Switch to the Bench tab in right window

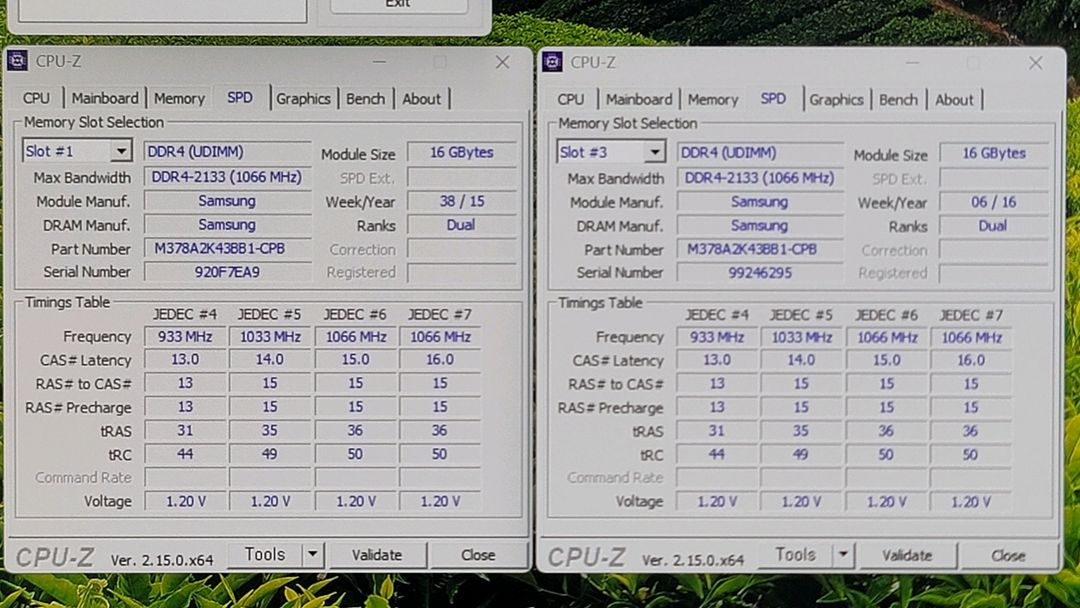(898, 99)
